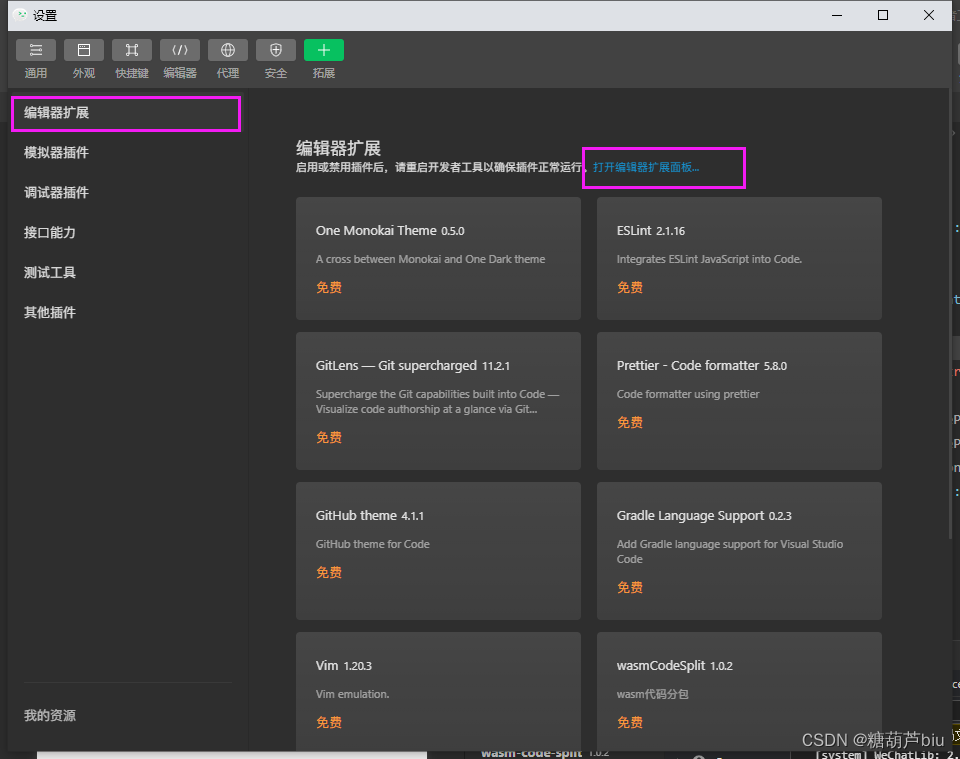Click 免费 under One Monokai Theme
Viewport: 960px width, 759px height.
[x=329, y=288]
